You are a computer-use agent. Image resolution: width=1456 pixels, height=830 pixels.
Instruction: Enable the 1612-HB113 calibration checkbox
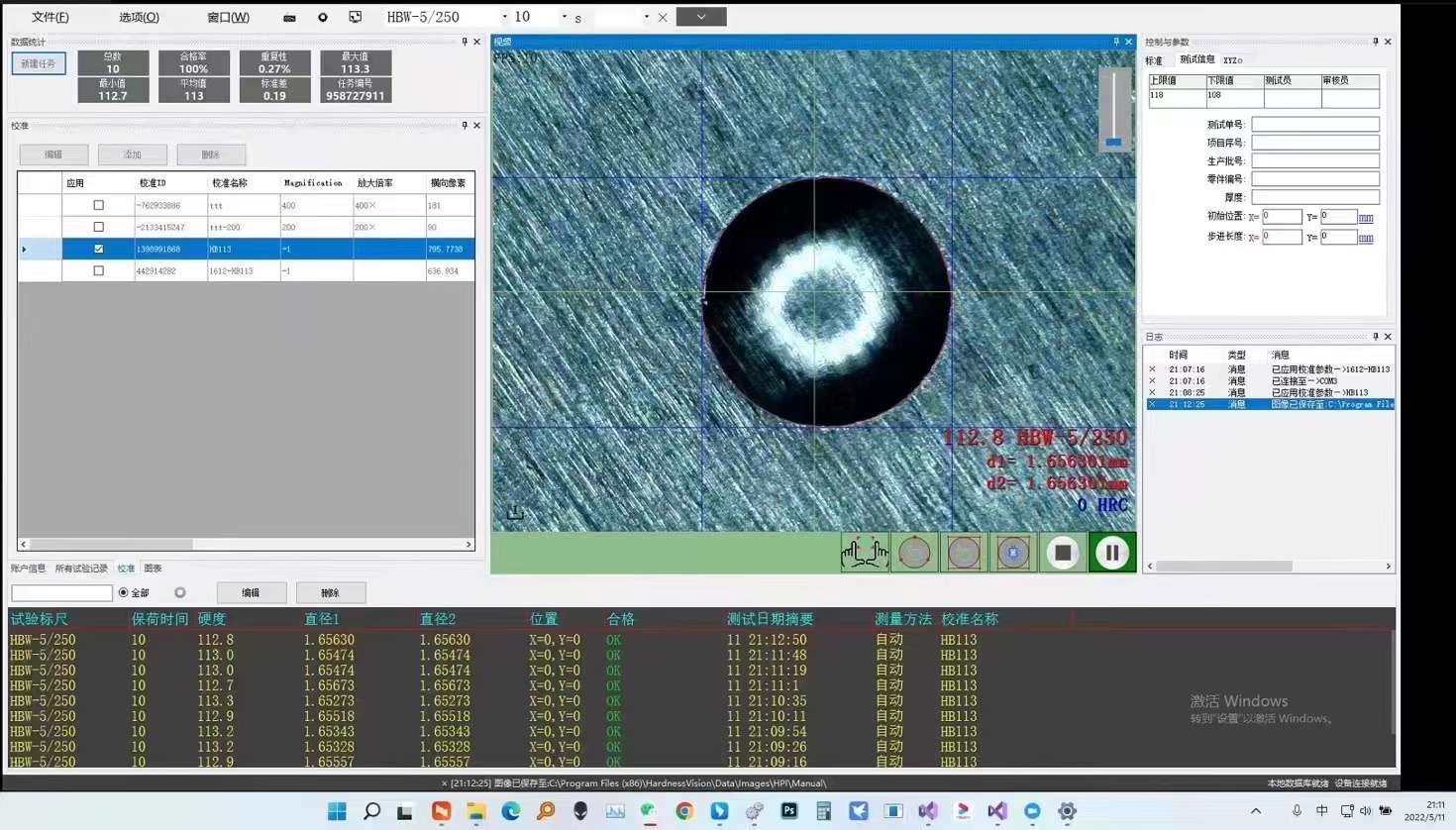pos(98,270)
